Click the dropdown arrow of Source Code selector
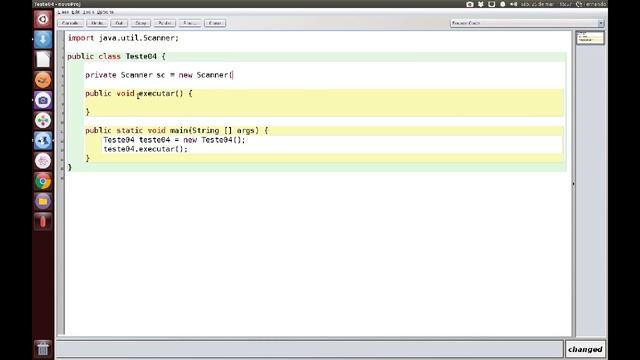Viewport: 640px width, 360px height. [x=601, y=23]
